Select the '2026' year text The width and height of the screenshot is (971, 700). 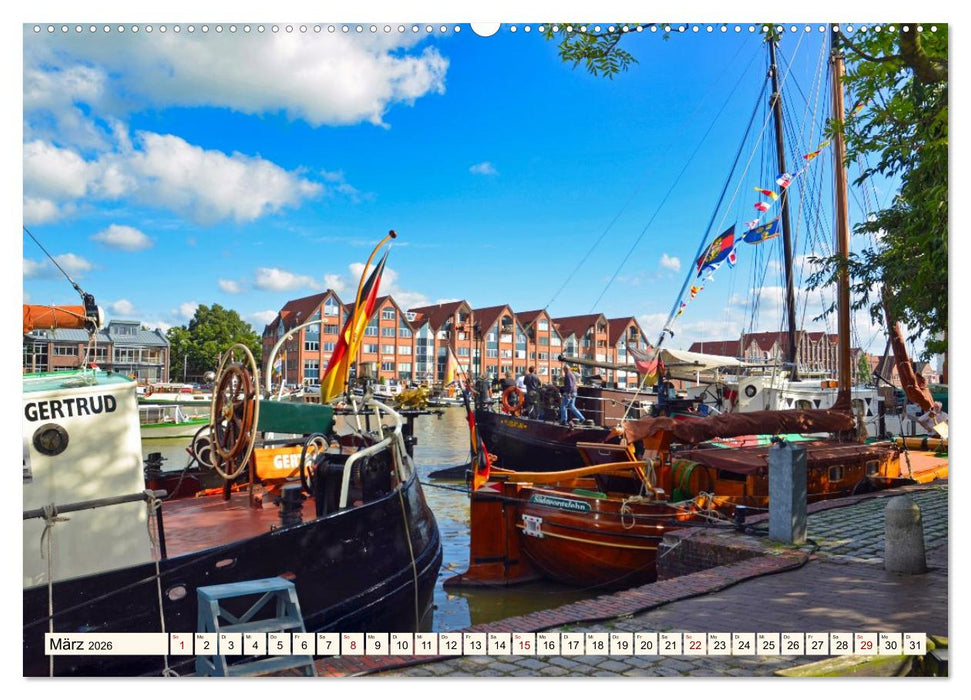[98, 646]
